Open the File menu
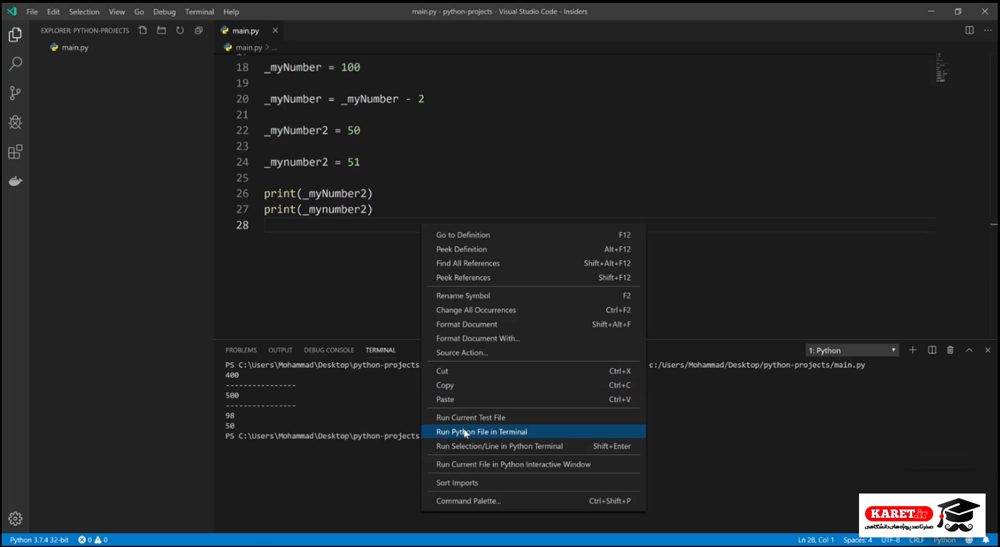 pyautogui.click(x=32, y=11)
